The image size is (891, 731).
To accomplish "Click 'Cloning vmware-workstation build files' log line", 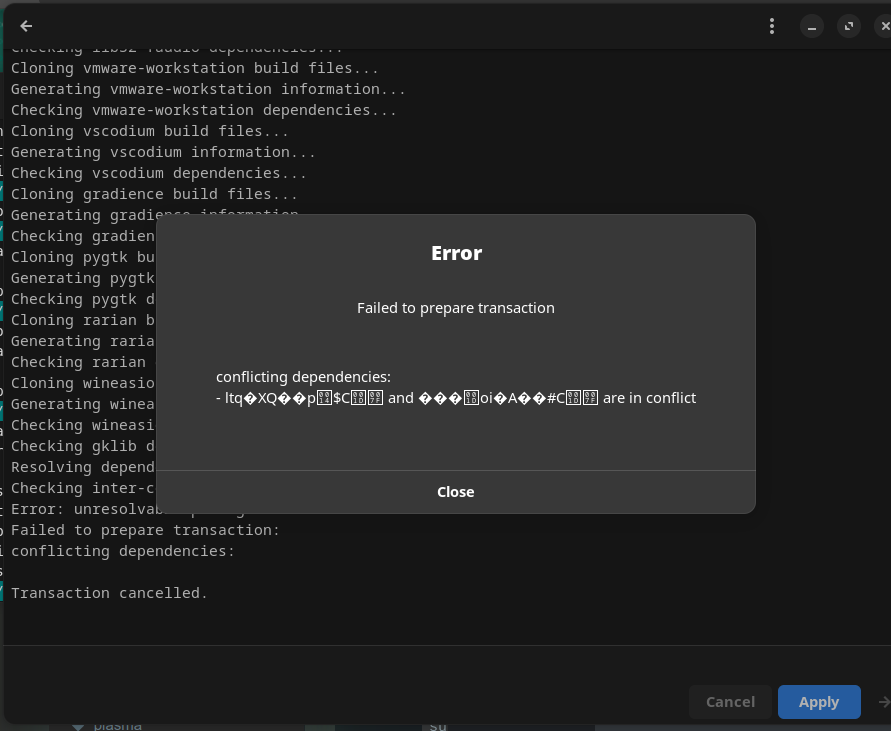I will pos(194,68).
